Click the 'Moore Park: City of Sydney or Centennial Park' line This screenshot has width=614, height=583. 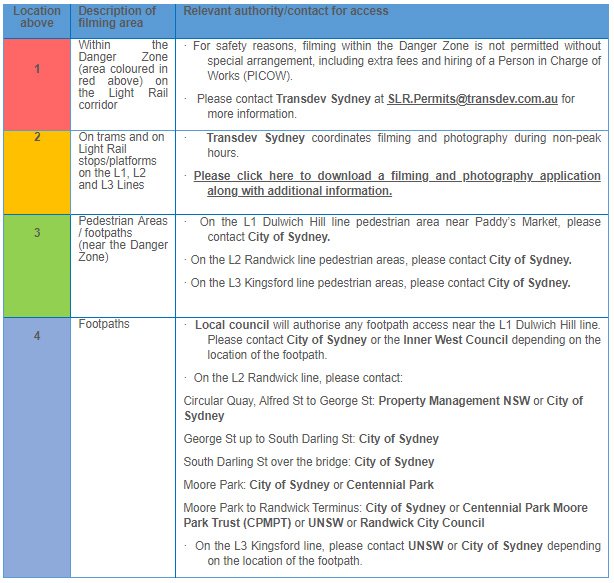tap(309, 485)
